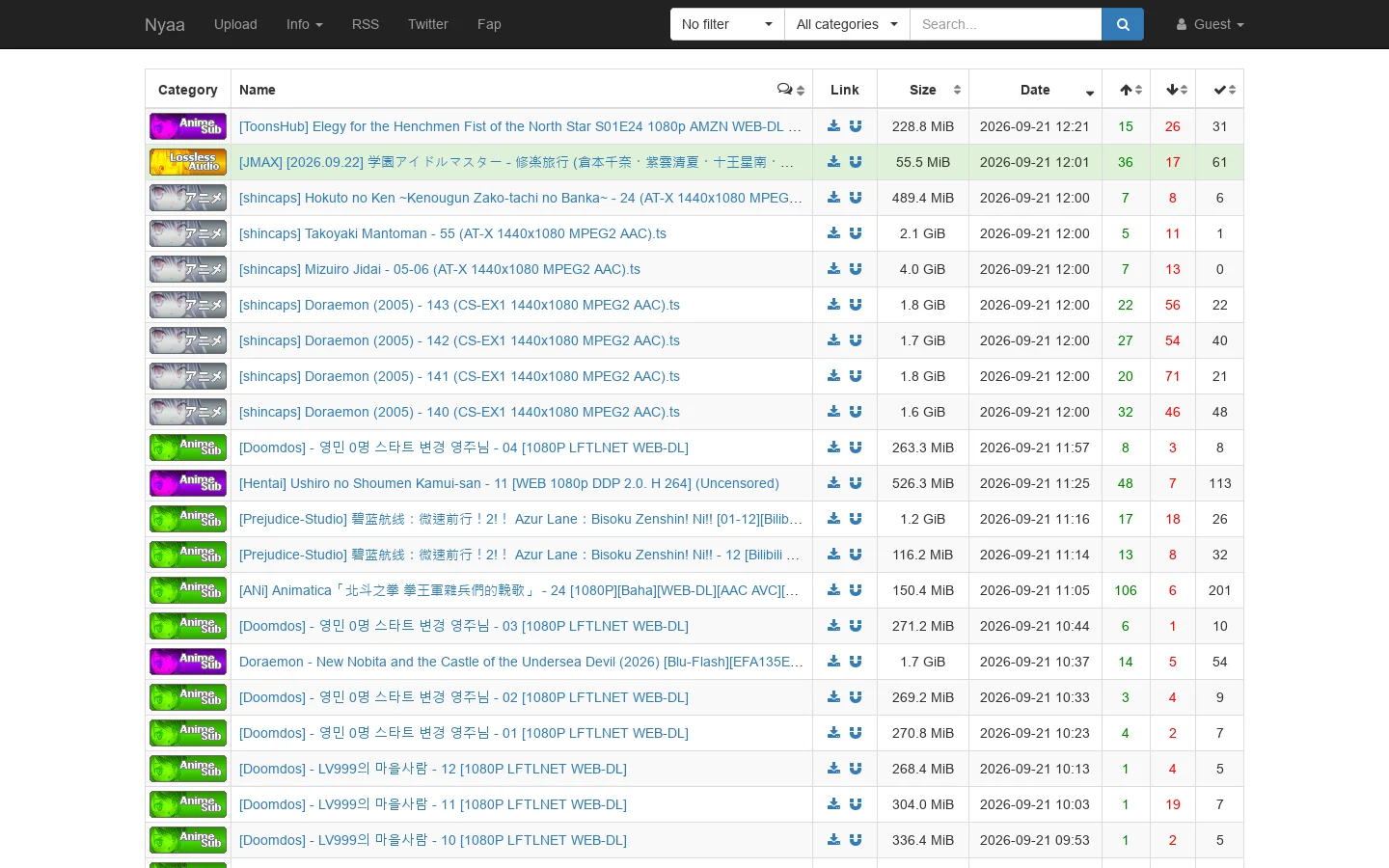Image resolution: width=1389 pixels, height=868 pixels.
Task: Click completed count 201
Action: pyautogui.click(x=1220, y=590)
